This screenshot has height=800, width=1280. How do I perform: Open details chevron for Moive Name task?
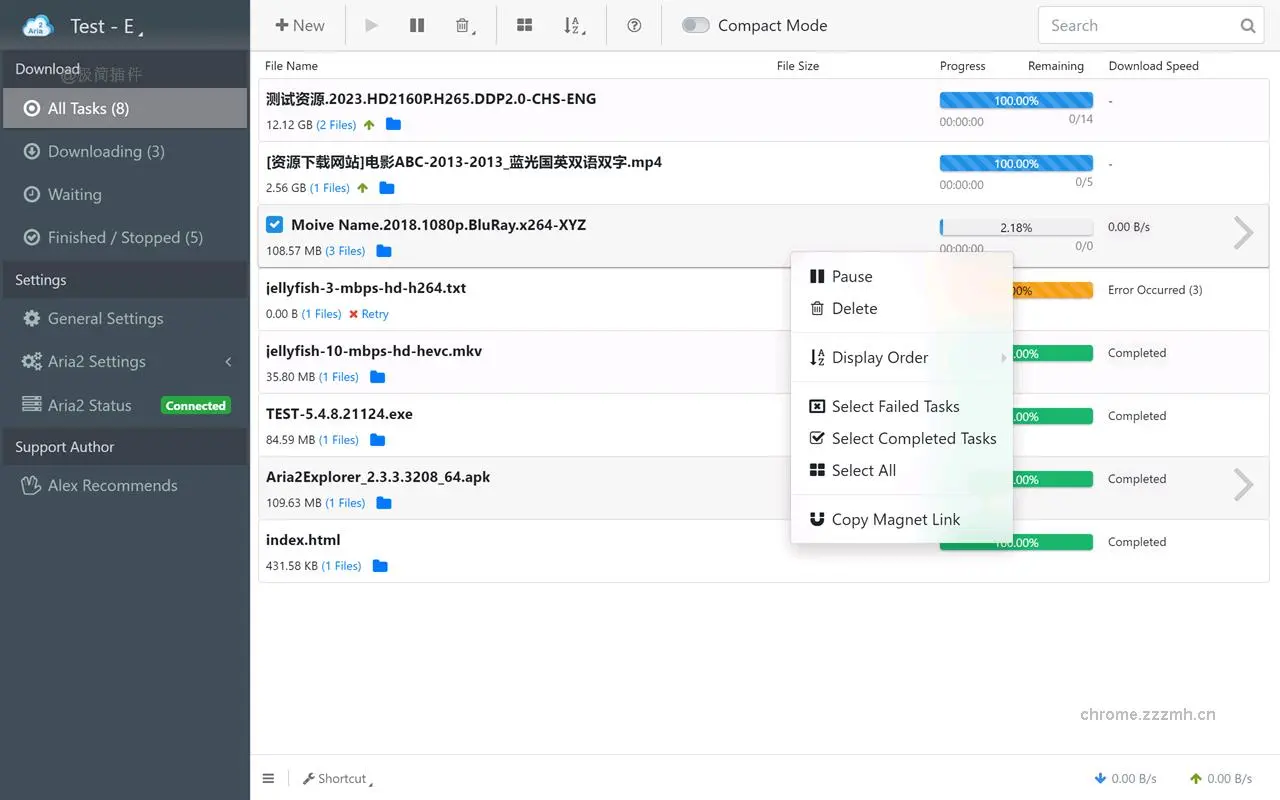pos(1243,232)
